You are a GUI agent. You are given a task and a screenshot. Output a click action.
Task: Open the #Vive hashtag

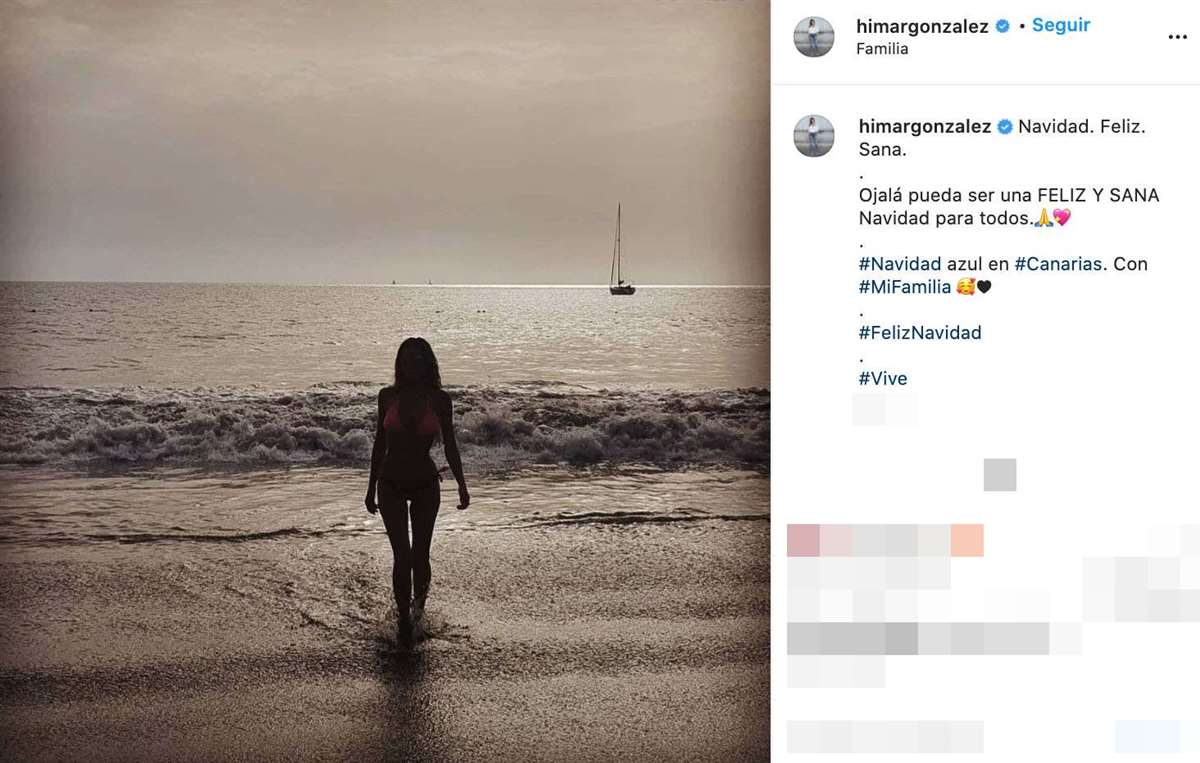pyautogui.click(x=883, y=378)
